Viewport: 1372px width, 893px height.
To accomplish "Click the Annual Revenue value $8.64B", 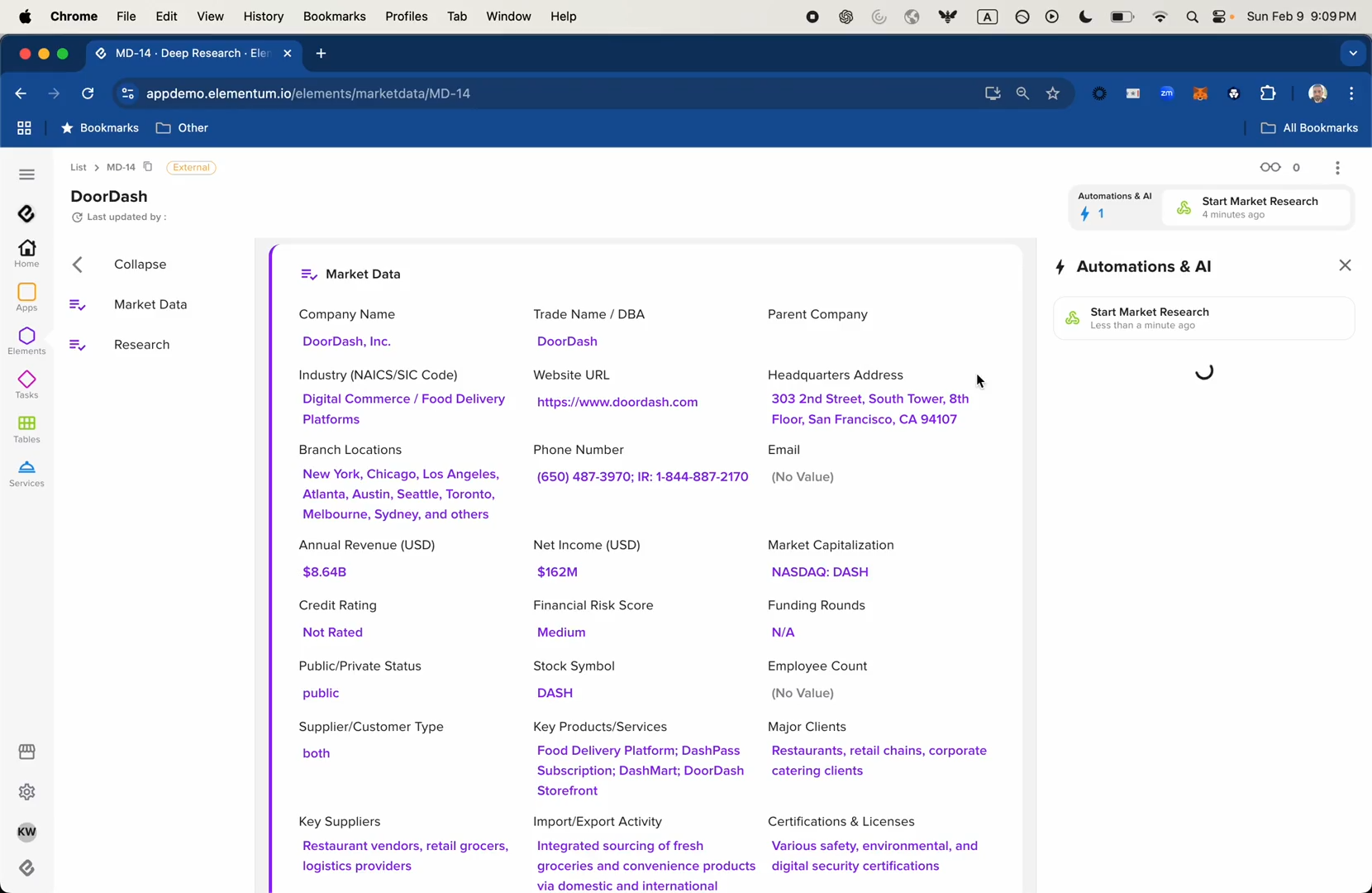I will tap(324, 572).
